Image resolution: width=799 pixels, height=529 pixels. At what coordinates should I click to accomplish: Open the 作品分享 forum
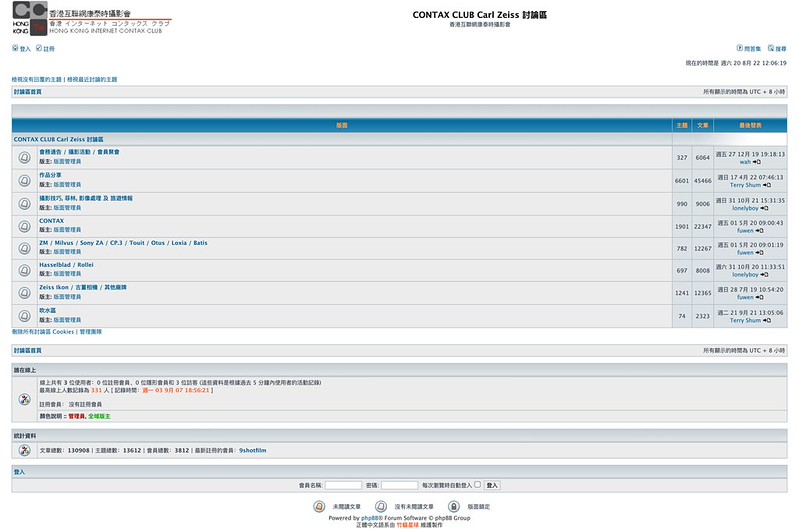[50, 175]
